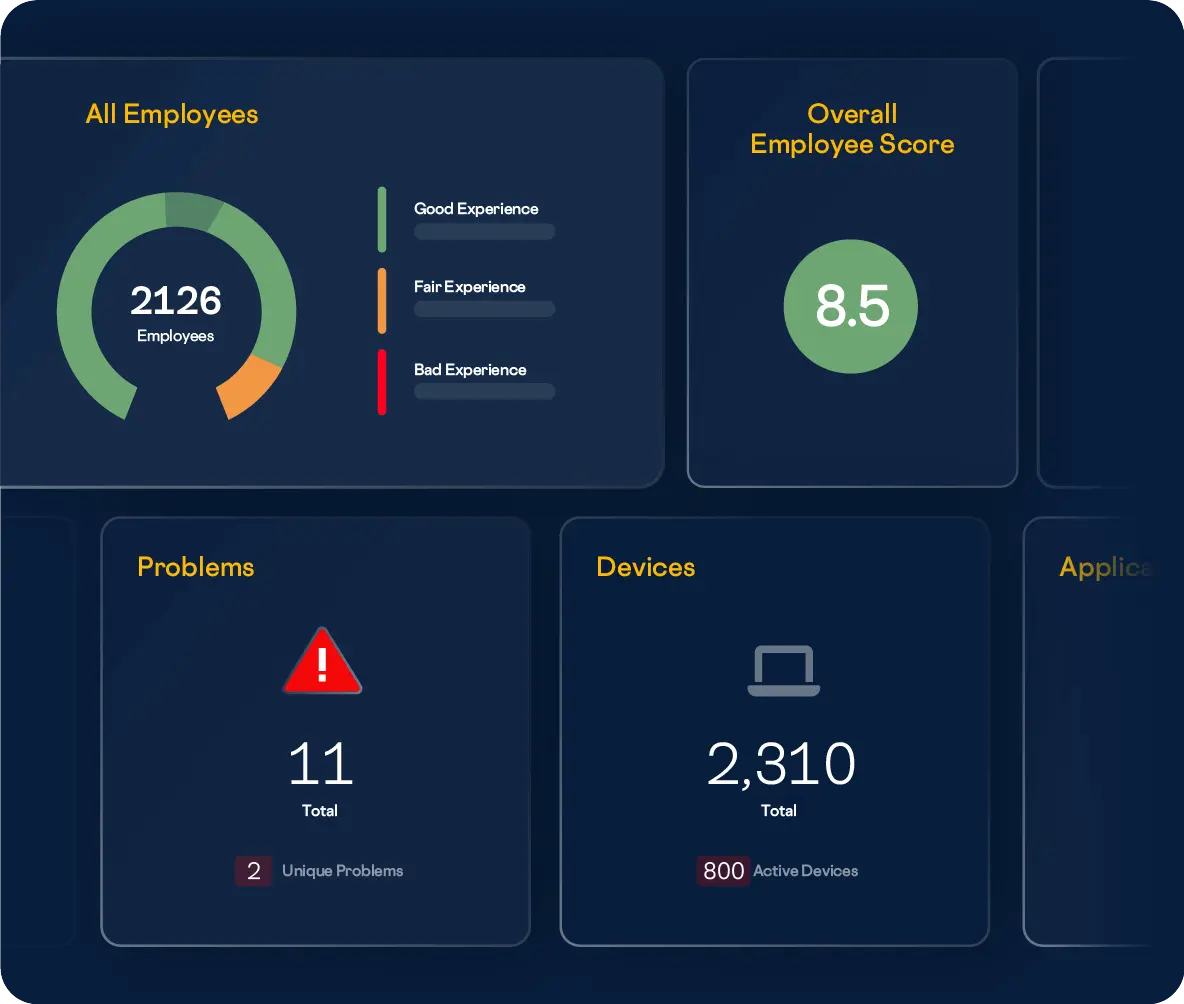Select the Bad Experience legend label
This screenshot has width=1184, height=1004.
470,370
